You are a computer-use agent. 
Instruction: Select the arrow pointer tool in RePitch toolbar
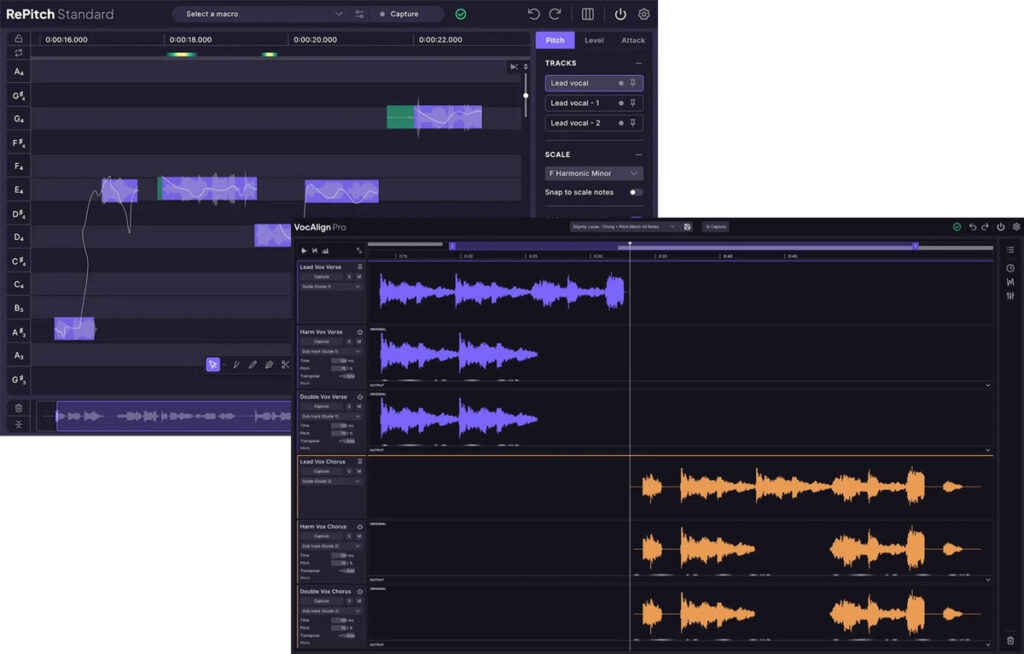click(x=213, y=365)
